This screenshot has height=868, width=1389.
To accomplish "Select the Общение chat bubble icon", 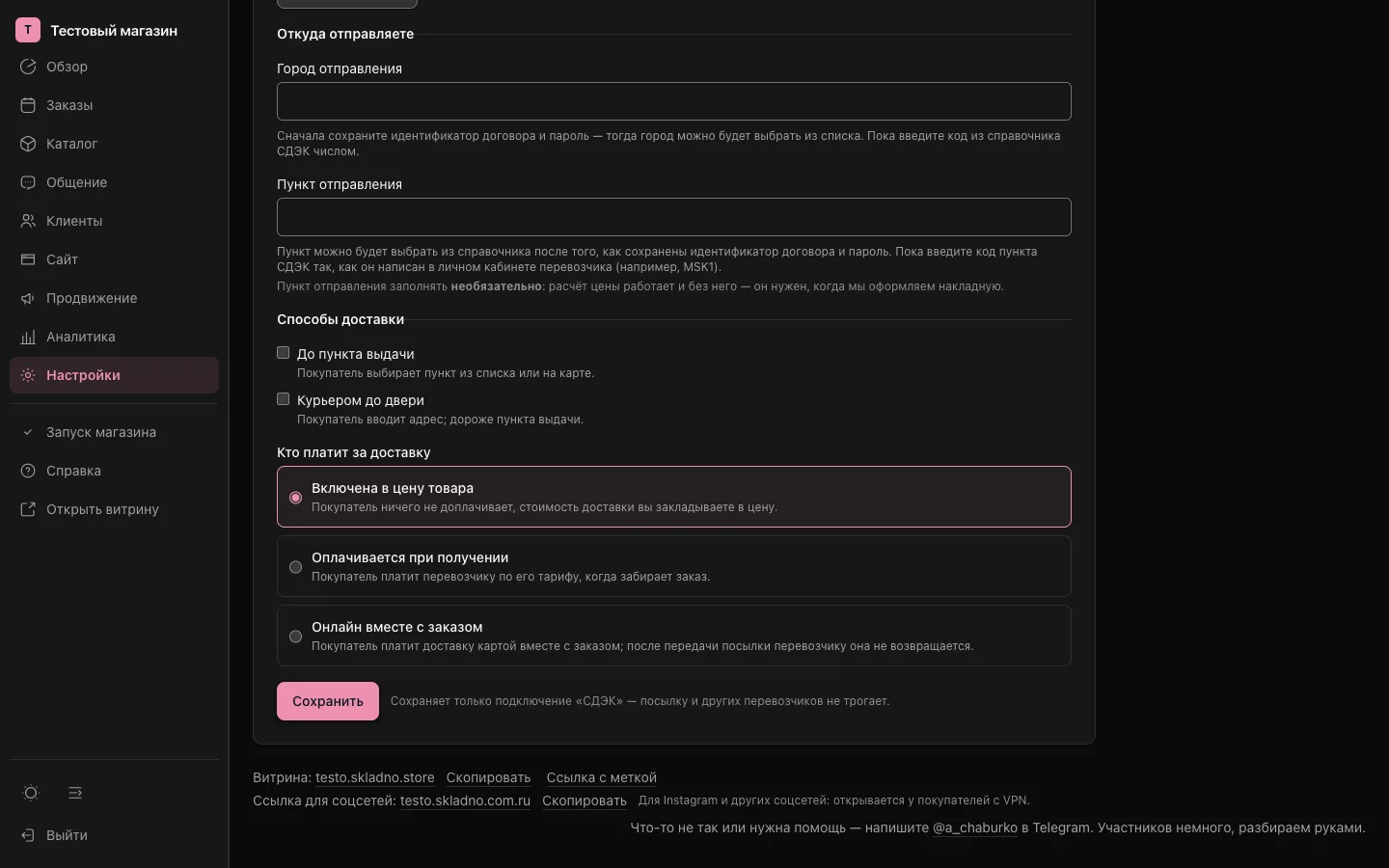I will tap(28, 182).
